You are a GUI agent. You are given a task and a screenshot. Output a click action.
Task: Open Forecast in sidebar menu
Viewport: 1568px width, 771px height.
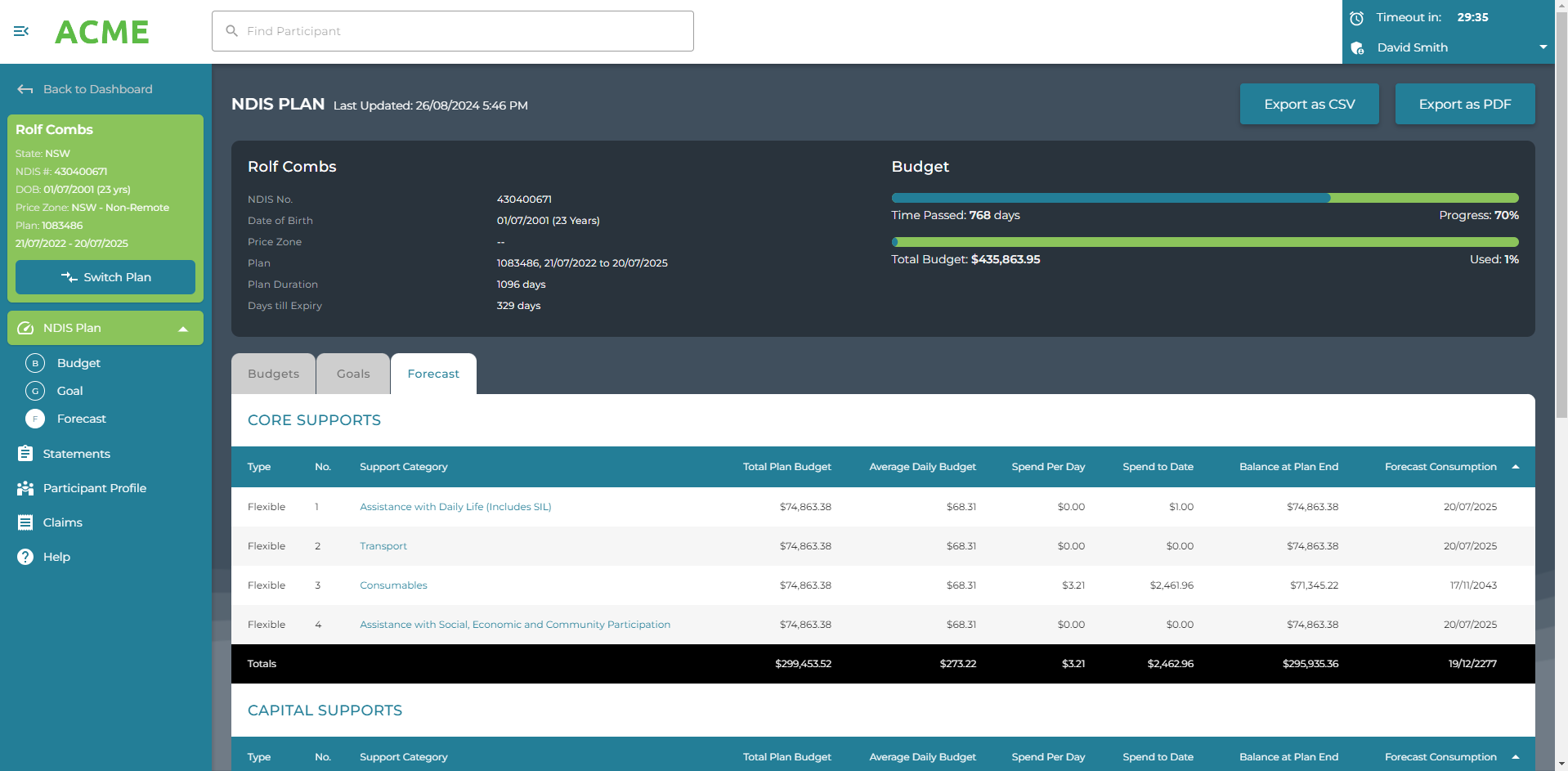coord(82,419)
